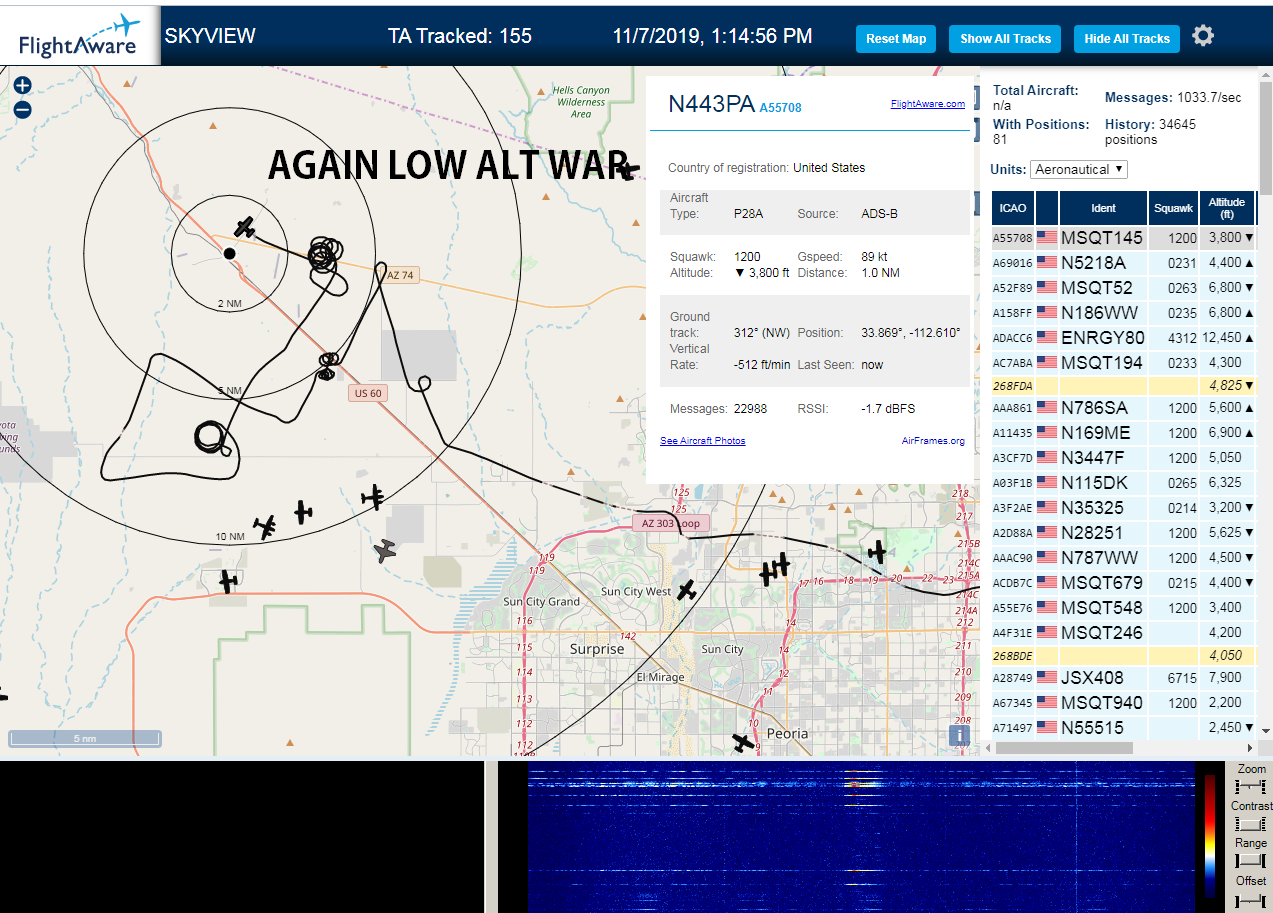
Task: Adjust the waterfall Offset slider
Action: tap(1250, 901)
